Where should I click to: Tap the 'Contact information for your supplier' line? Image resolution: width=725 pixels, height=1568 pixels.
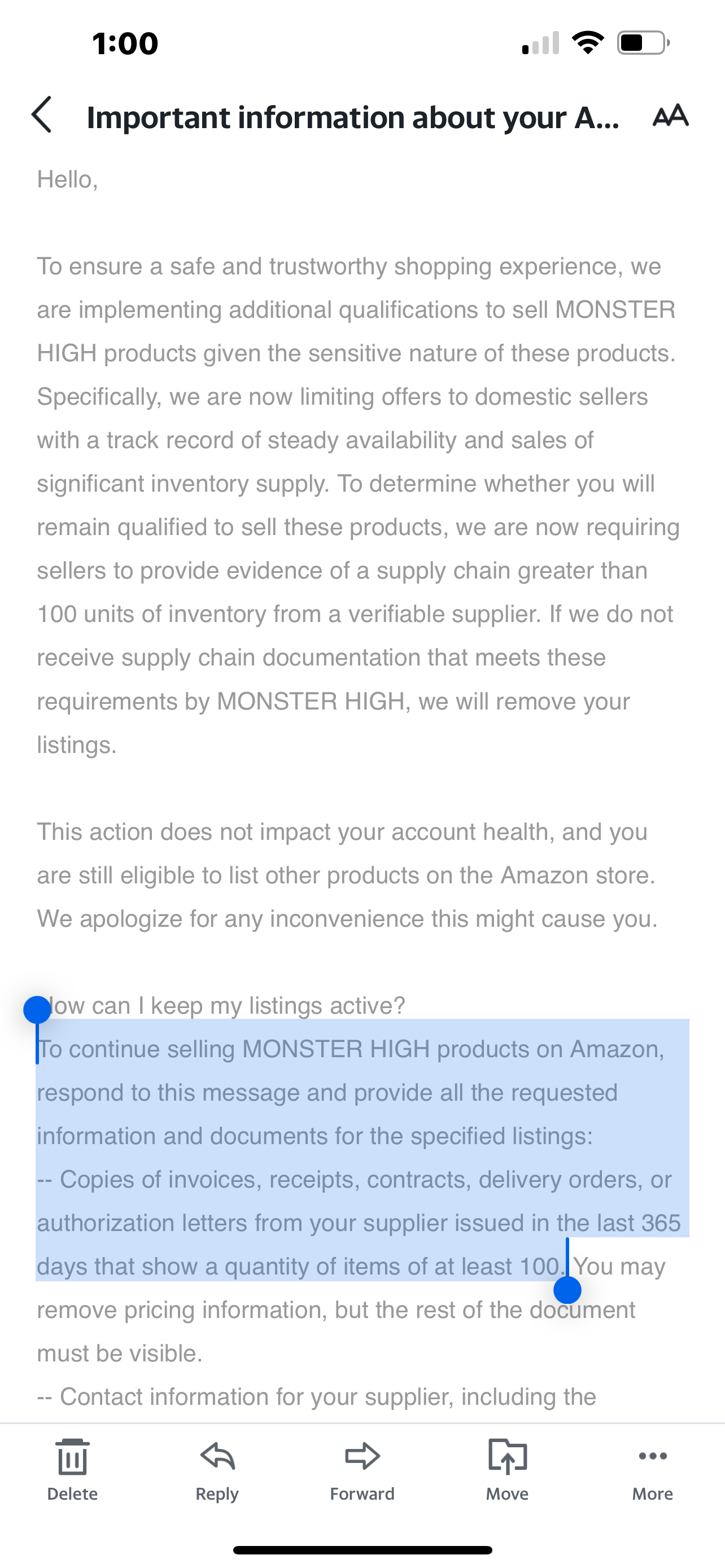317,1396
